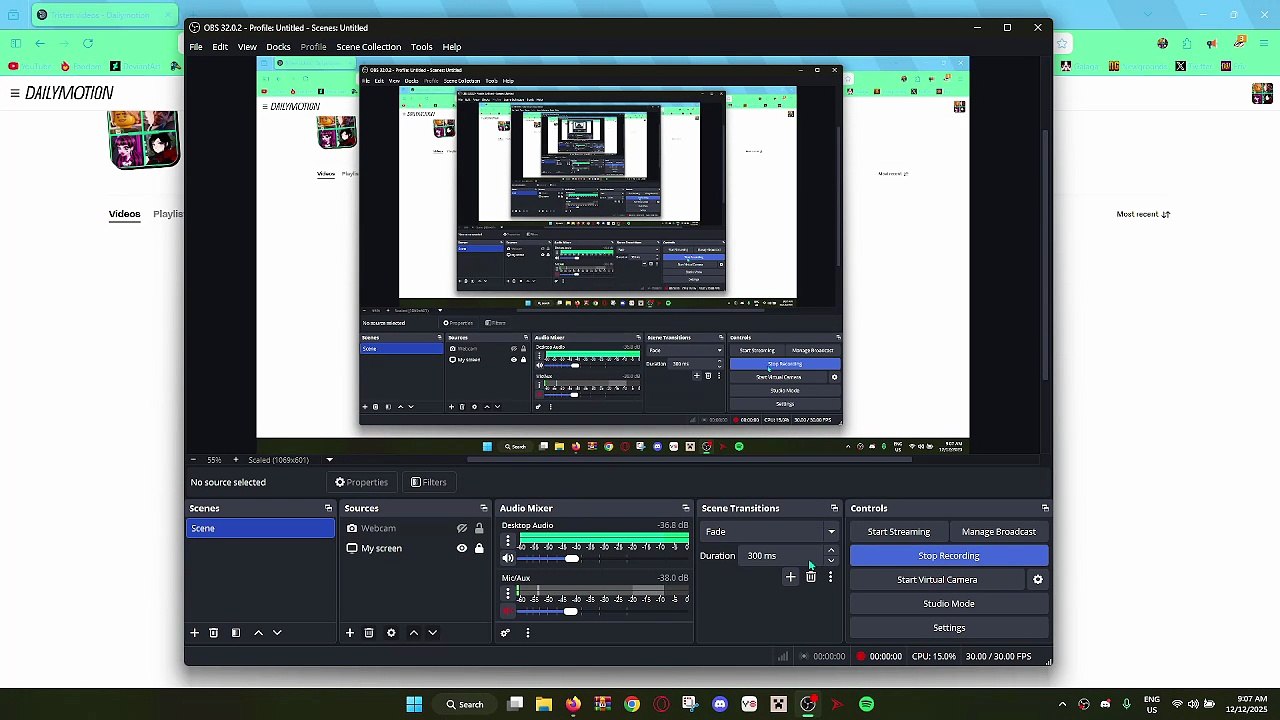Increase transition duration with the up arrow
Image resolution: width=1280 pixels, height=720 pixels.
coord(831,551)
